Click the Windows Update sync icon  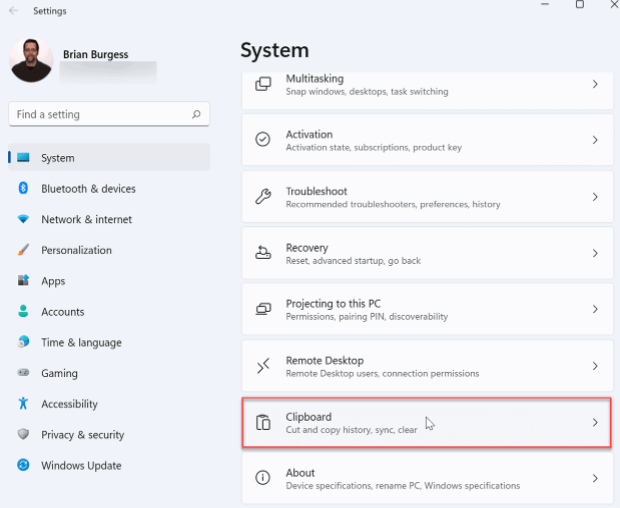point(23,465)
